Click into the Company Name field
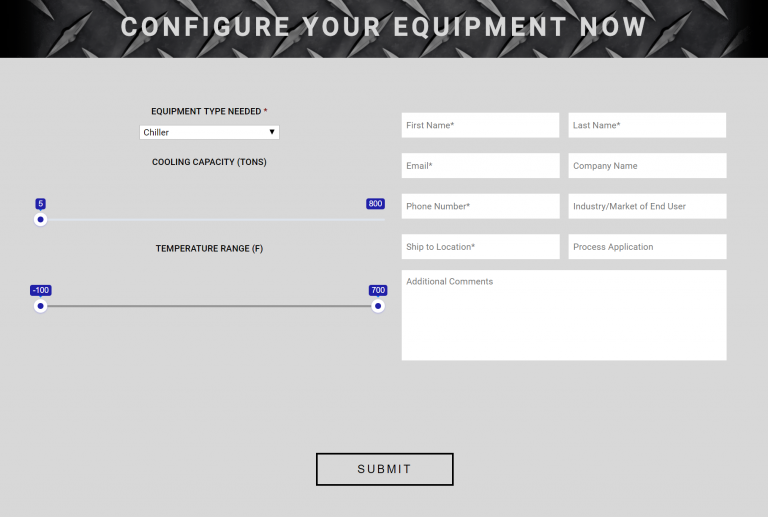Screen dimensions: 768x517 [647, 166]
